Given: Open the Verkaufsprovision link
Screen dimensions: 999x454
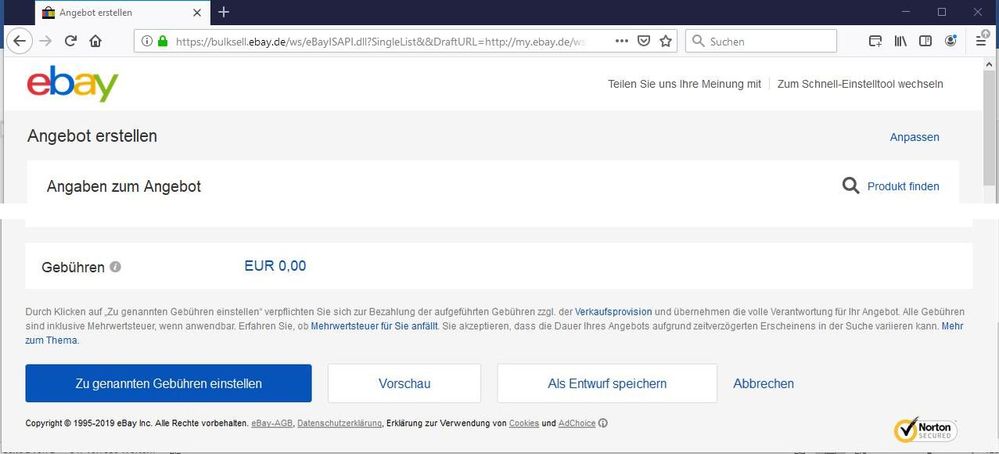Looking at the screenshot, I should click(x=613, y=312).
